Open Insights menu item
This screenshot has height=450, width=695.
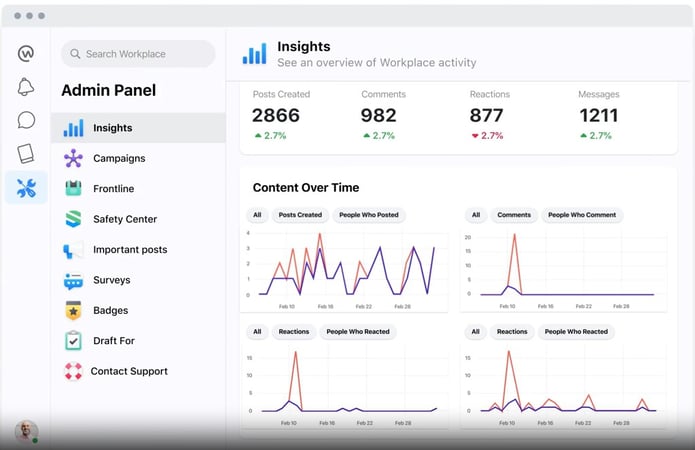pos(138,128)
